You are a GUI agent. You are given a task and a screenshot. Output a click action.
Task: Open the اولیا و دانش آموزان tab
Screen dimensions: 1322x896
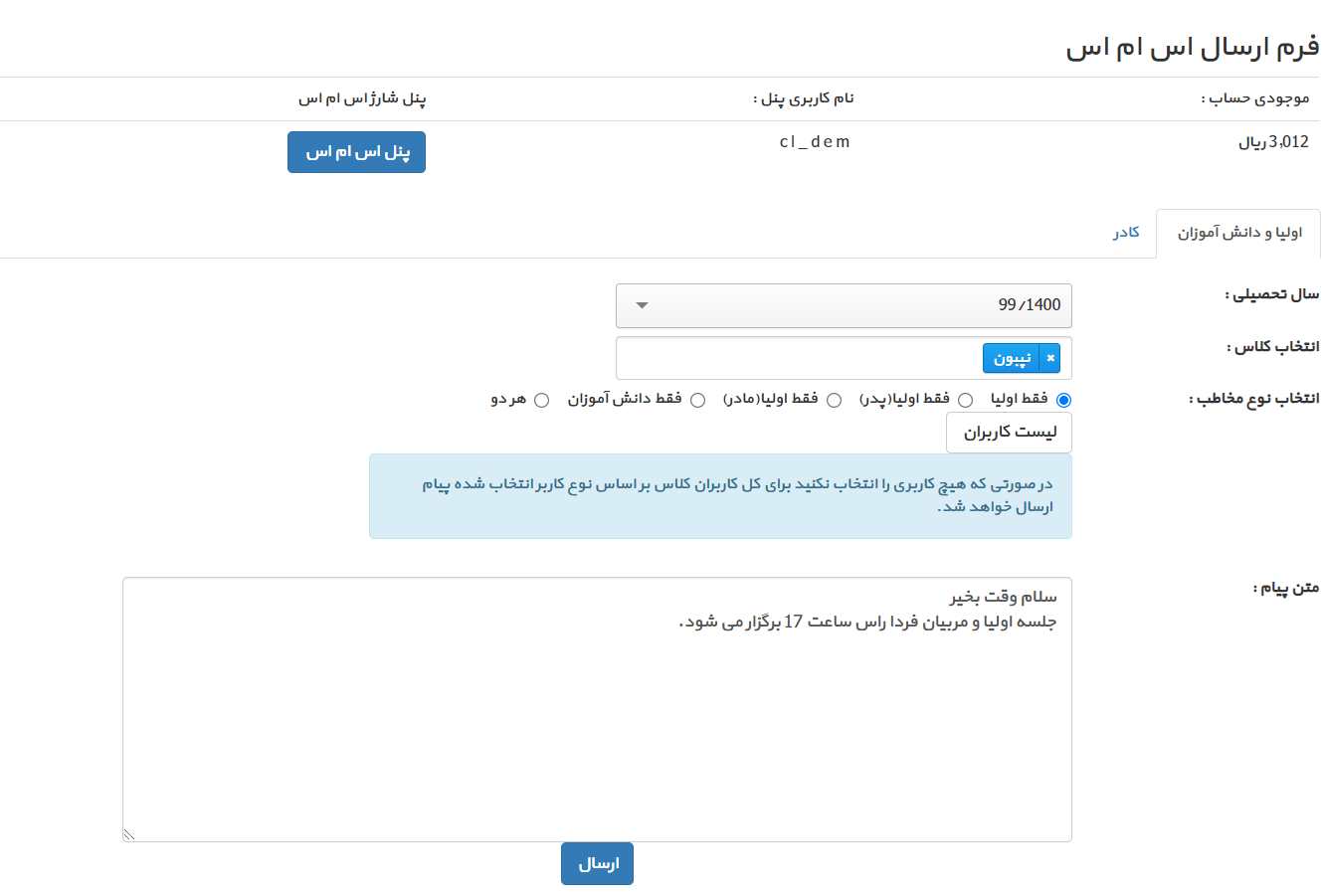(1238, 233)
